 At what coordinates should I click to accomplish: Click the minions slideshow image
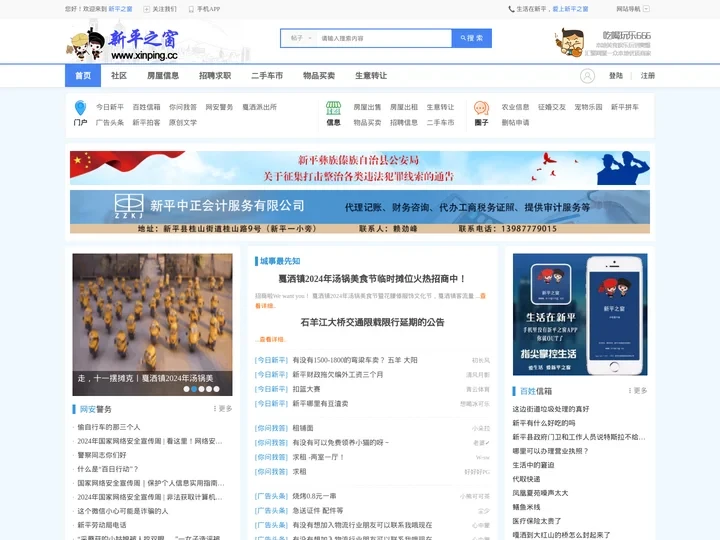pyautogui.click(x=152, y=324)
